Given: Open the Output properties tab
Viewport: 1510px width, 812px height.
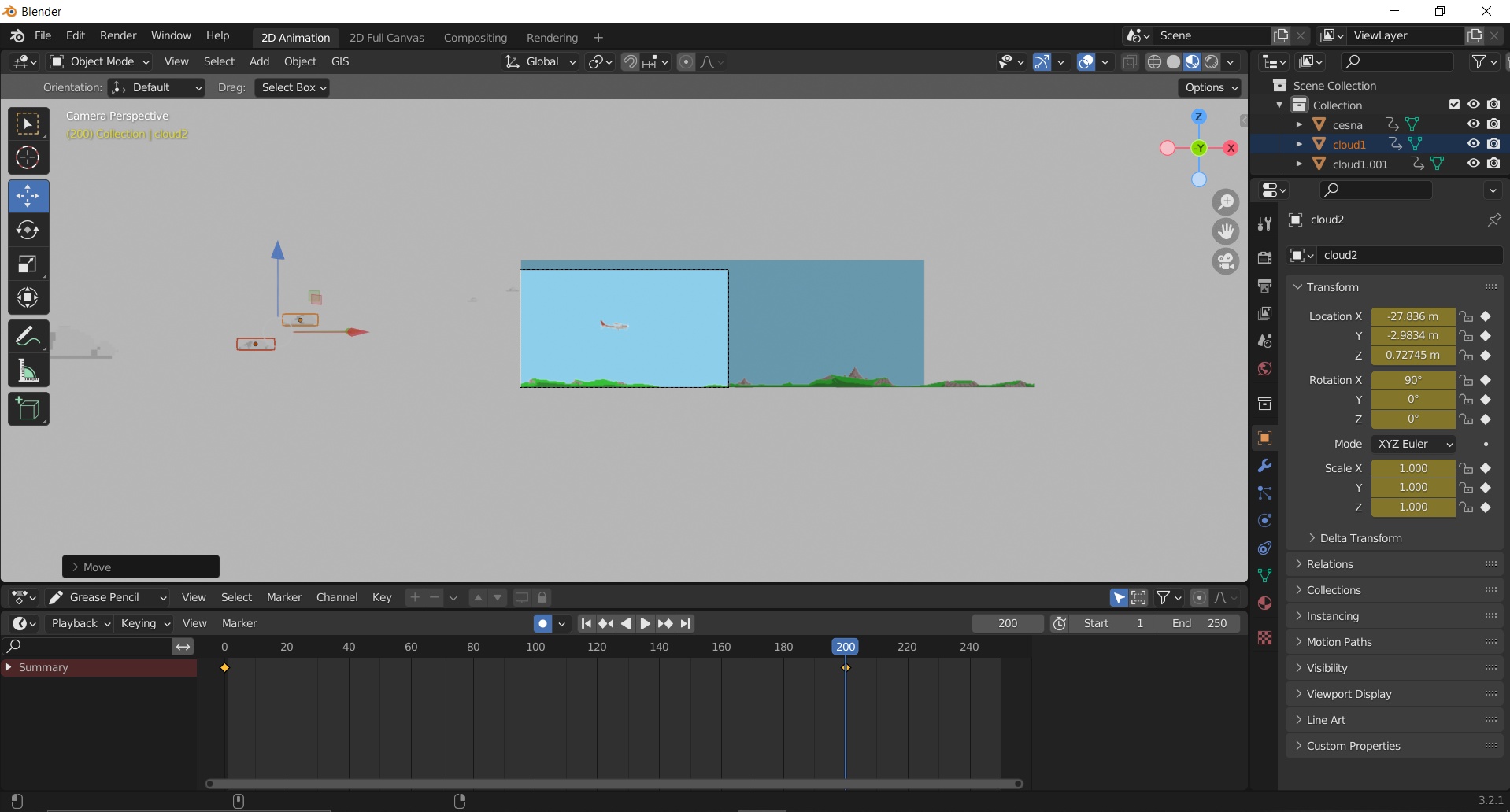Looking at the screenshot, I should pos(1264,286).
